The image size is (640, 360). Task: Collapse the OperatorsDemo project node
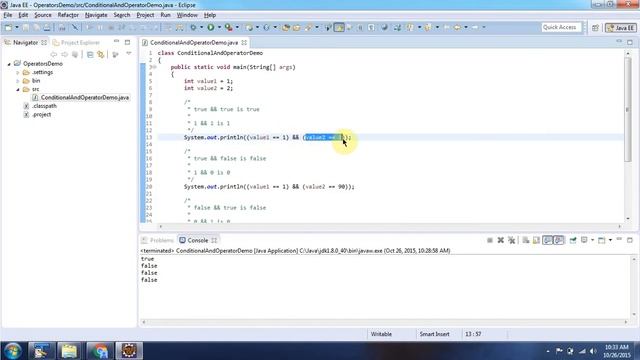[9, 64]
